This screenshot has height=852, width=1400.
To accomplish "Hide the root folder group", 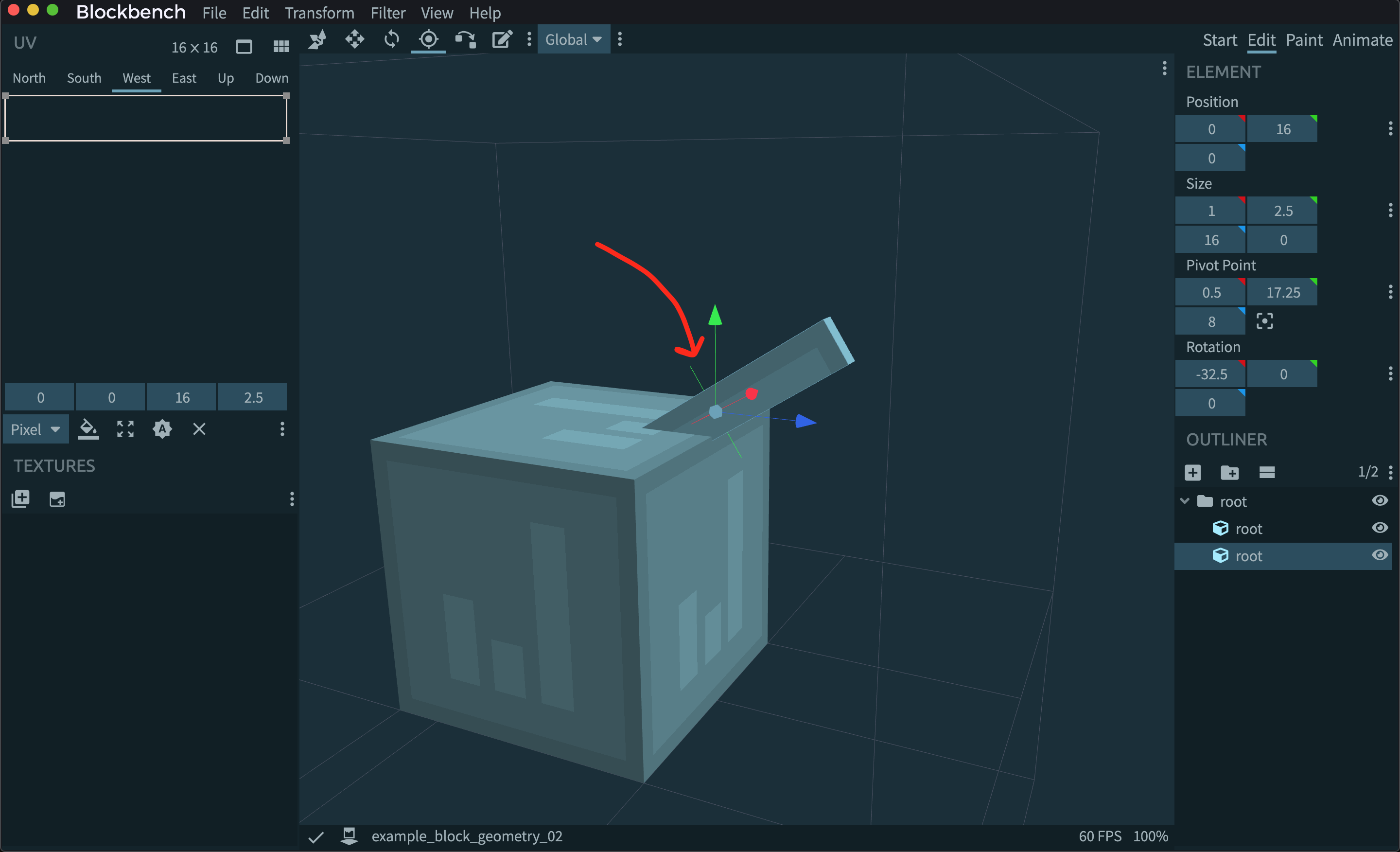I will tap(1380, 500).
